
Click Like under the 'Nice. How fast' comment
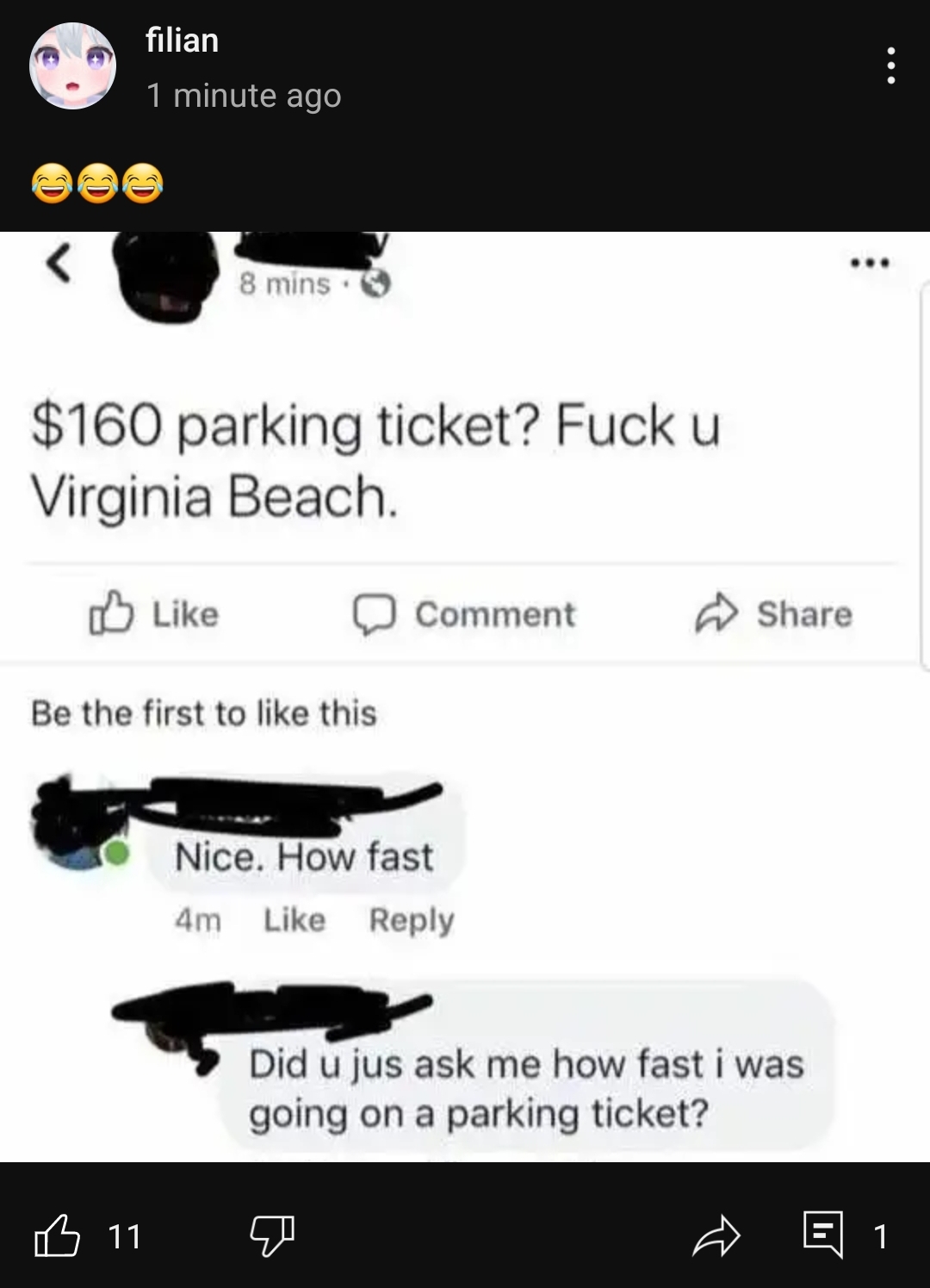tap(294, 920)
